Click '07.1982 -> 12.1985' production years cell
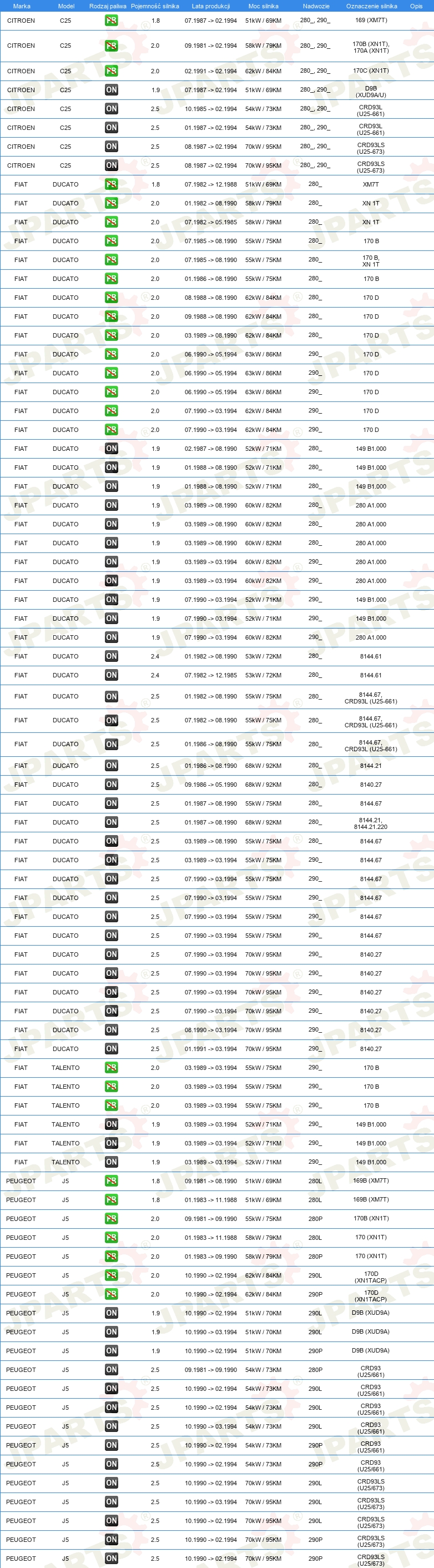The height and width of the screenshot is (1568, 434). [x=210, y=675]
